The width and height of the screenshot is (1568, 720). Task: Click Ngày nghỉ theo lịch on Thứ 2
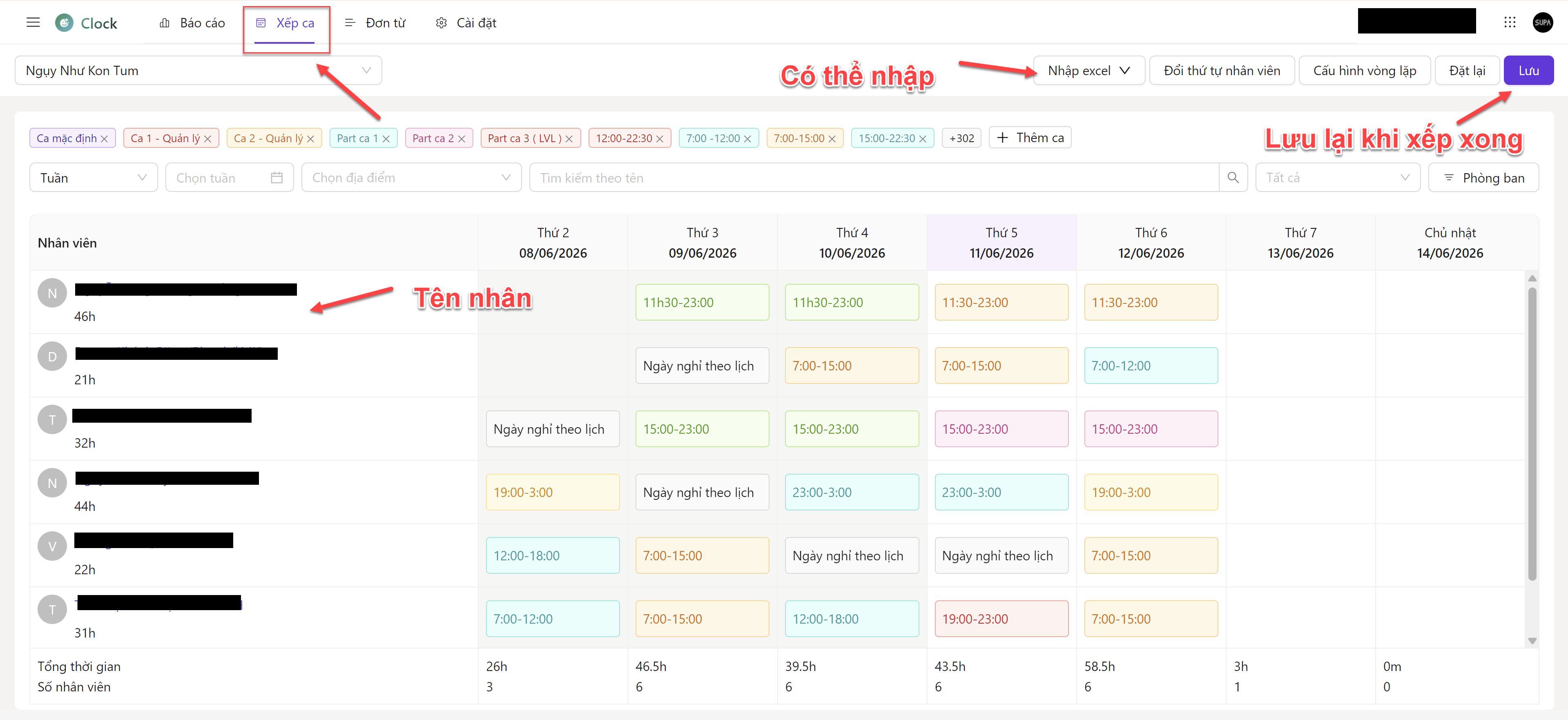coord(553,429)
